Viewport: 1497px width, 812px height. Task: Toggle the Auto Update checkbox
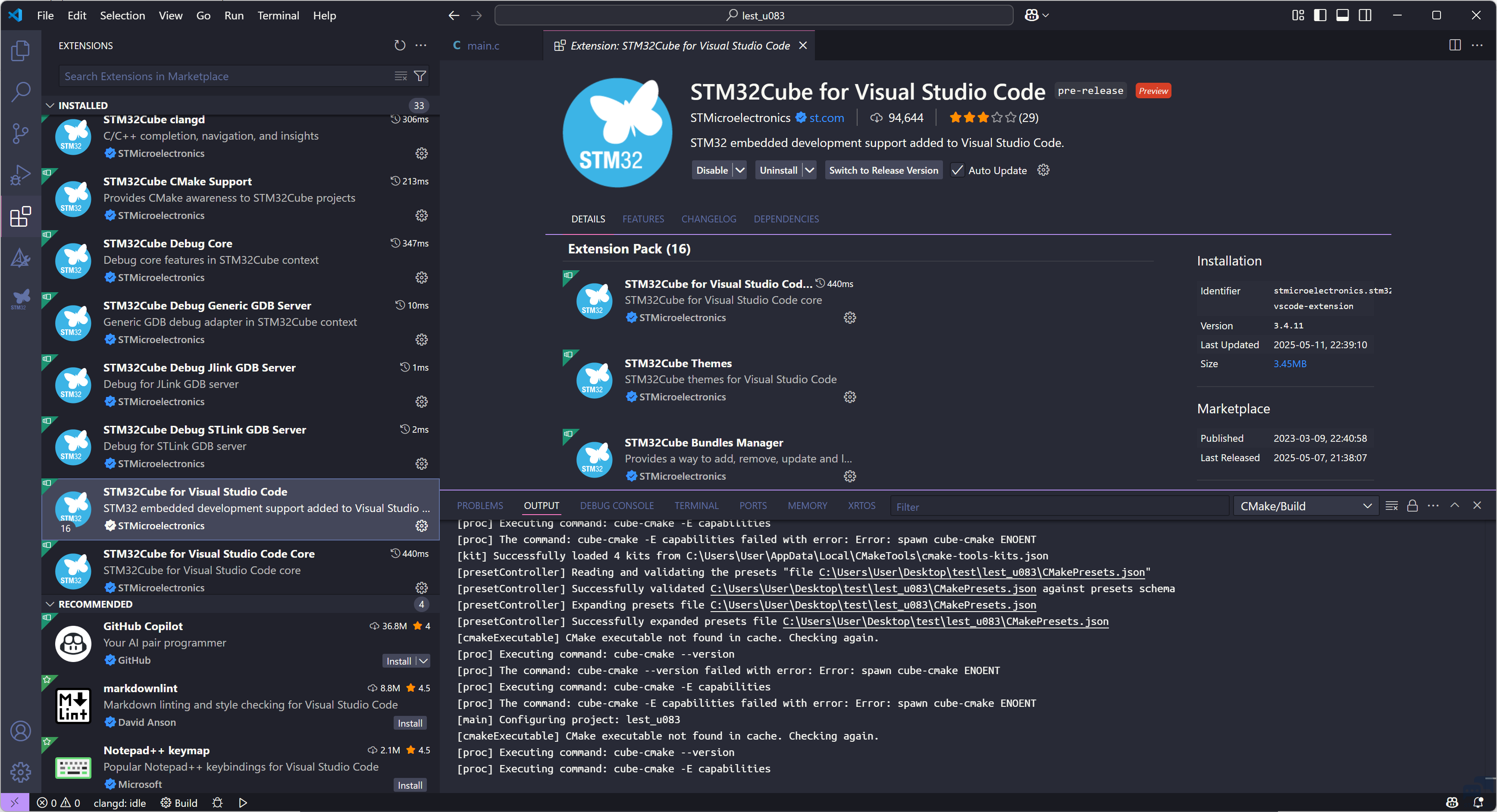[957, 170]
